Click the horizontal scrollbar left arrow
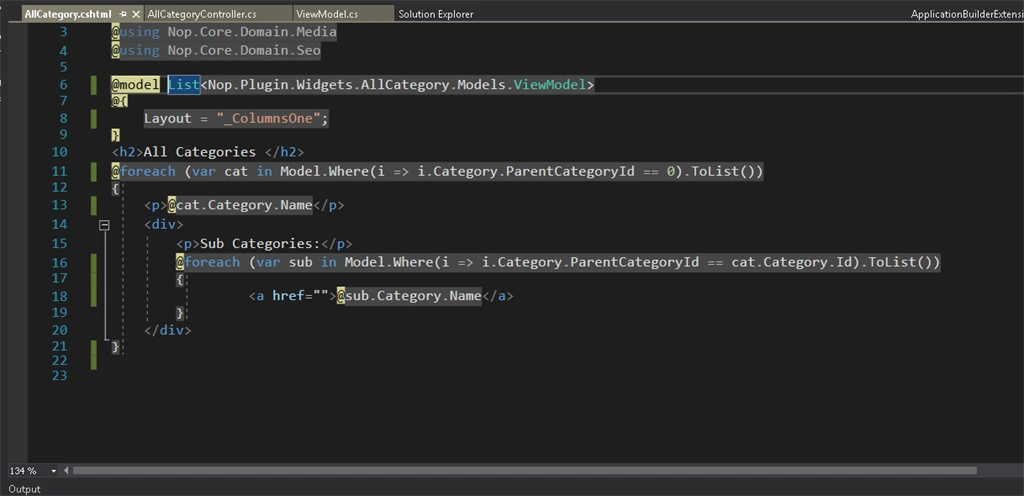The image size is (1024, 496). 66,471
